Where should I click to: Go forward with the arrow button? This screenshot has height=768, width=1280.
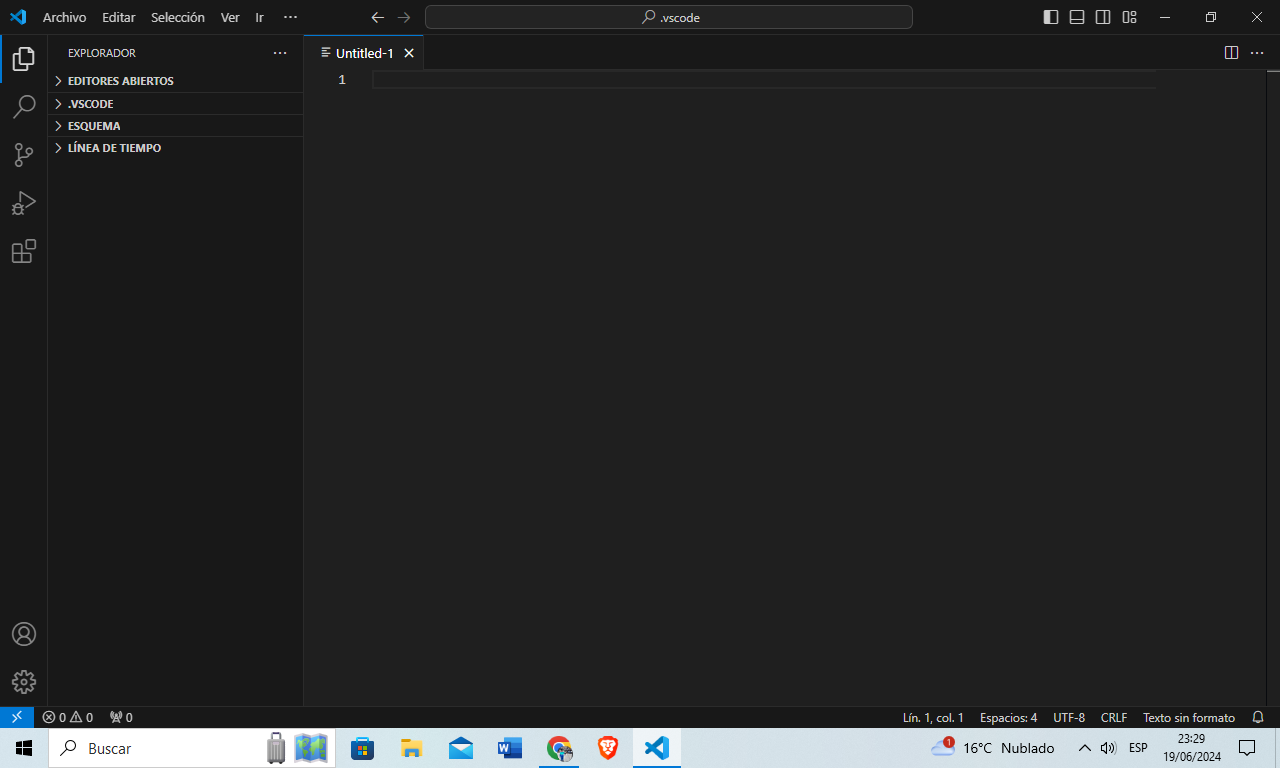click(x=403, y=17)
